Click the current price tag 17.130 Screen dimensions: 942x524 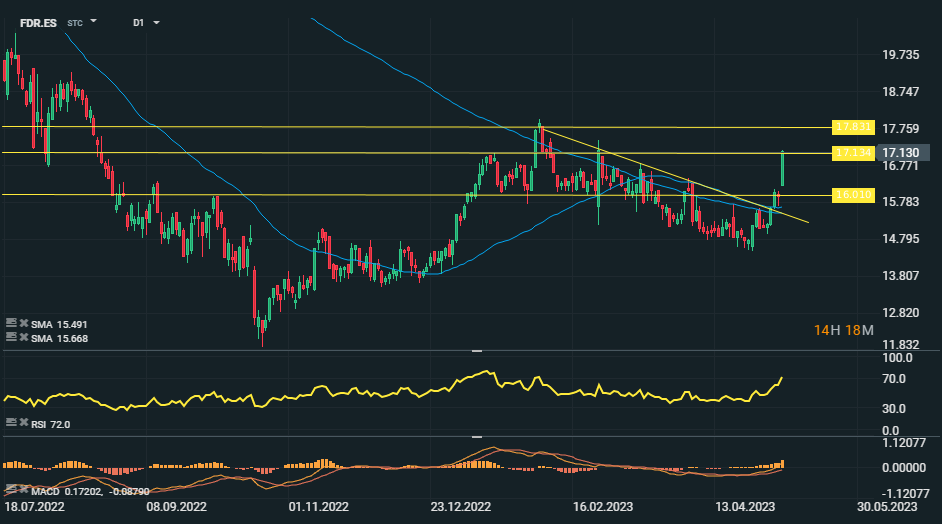(902, 153)
